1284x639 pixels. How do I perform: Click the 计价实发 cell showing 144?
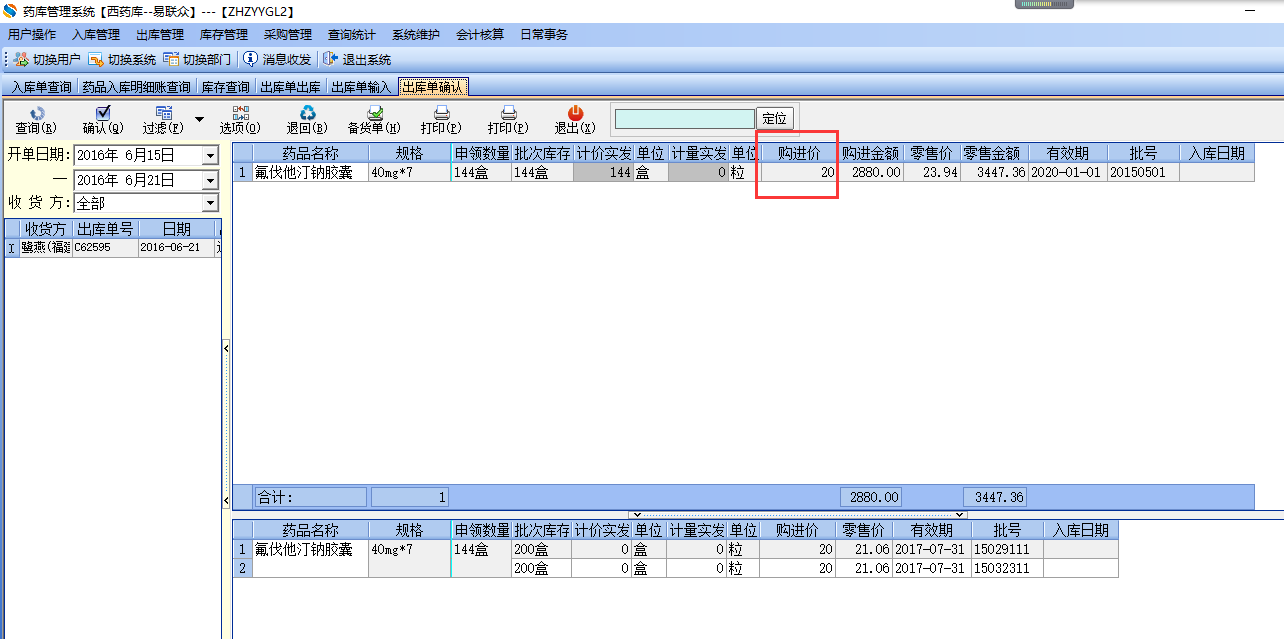(603, 172)
